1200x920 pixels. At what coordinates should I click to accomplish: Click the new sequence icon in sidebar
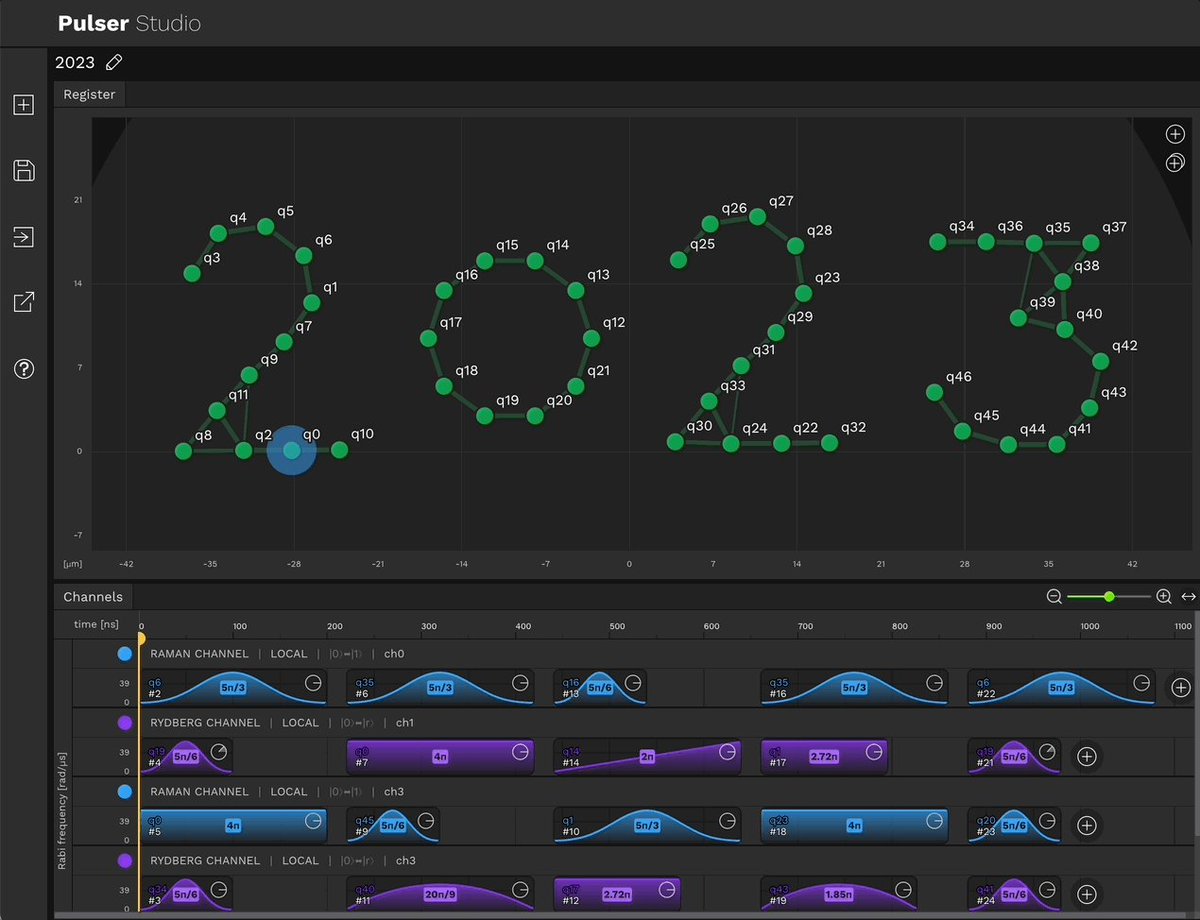click(x=24, y=104)
